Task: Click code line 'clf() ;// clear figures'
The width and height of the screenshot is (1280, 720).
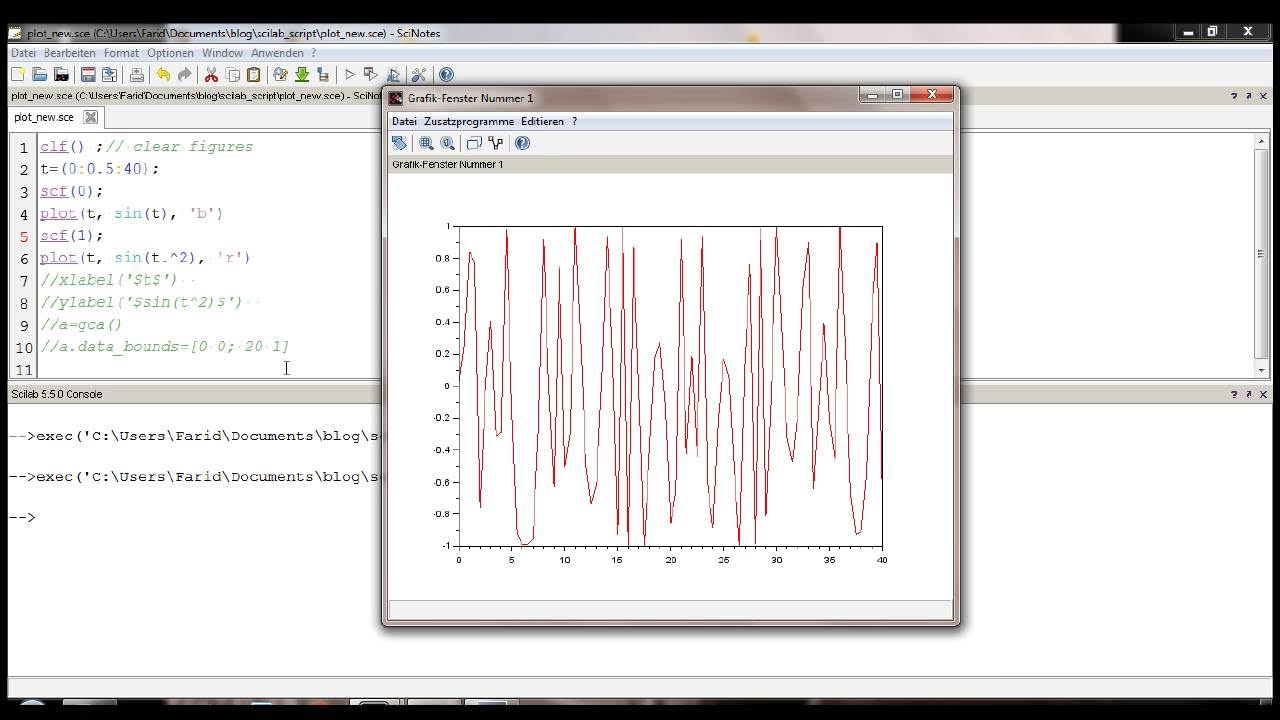Action: point(146,146)
